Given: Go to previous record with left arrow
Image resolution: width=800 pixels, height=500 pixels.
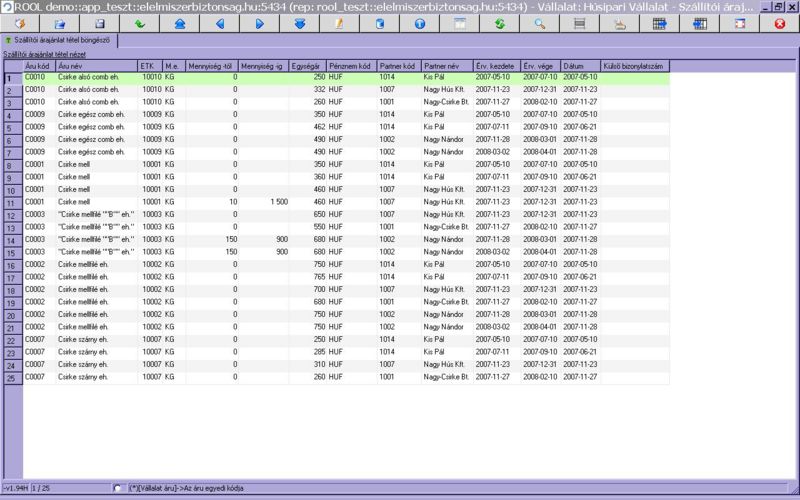Looking at the screenshot, I should (219, 22).
